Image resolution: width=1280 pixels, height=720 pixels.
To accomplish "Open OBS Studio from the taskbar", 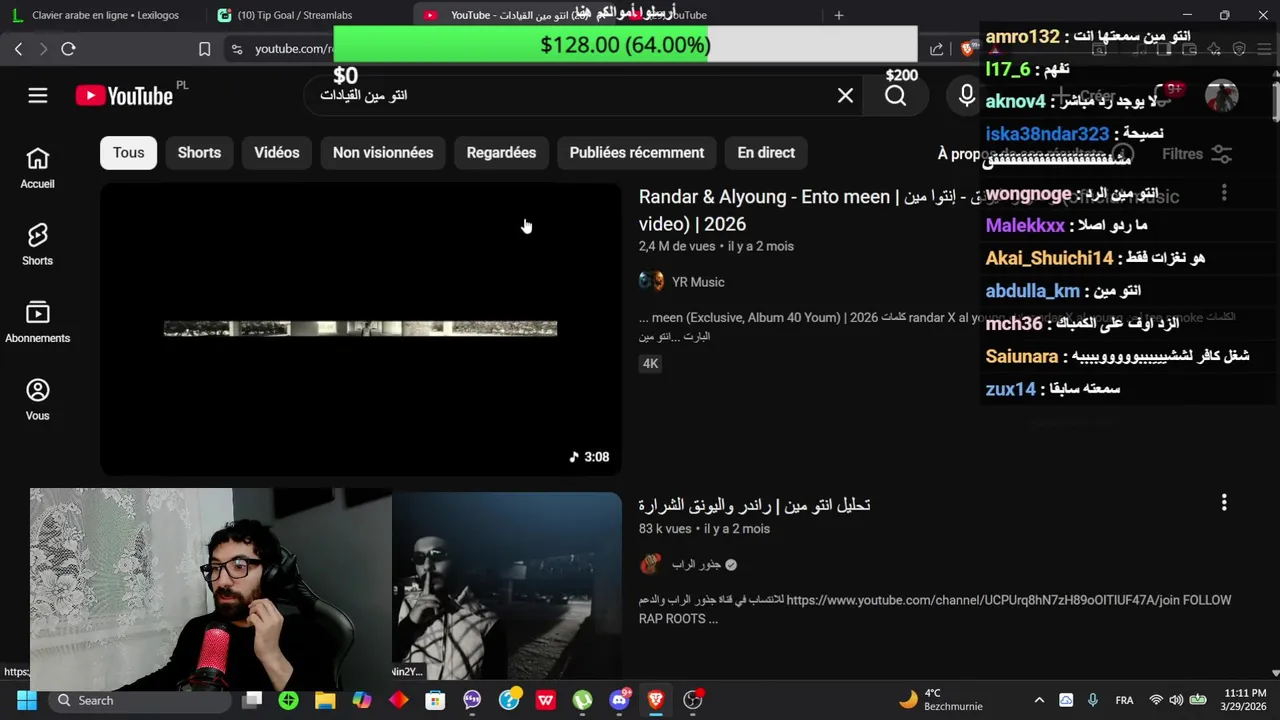I will coord(692,700).
